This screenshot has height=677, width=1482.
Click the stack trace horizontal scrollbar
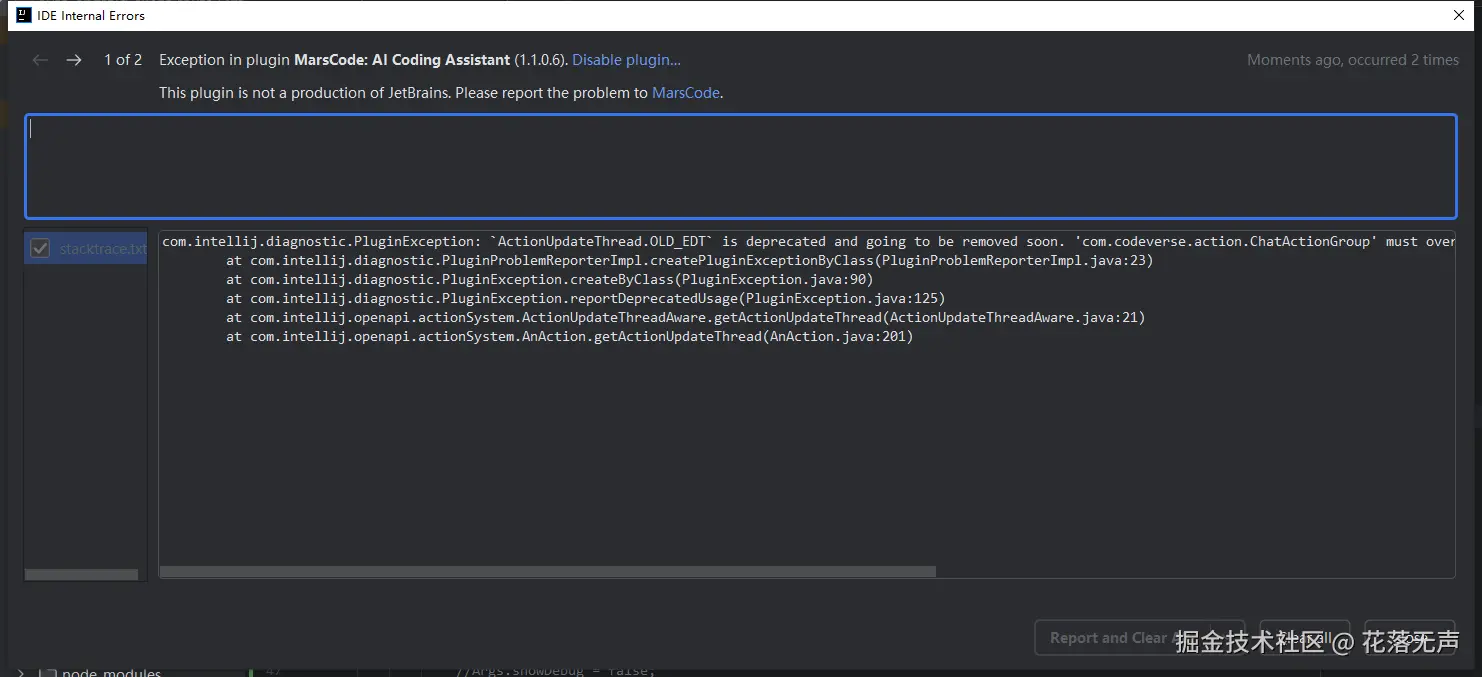(548, 572)
